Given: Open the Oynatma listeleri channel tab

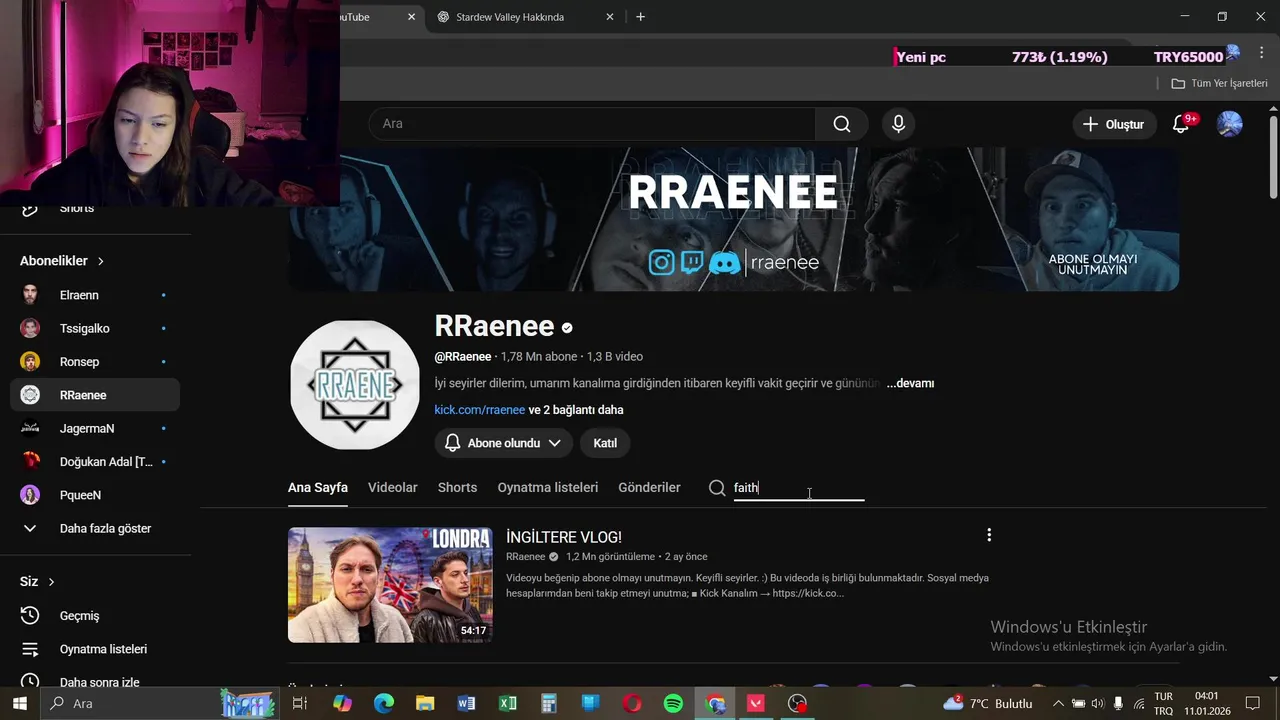Looking at the screenshot, I should coord(547,488).
